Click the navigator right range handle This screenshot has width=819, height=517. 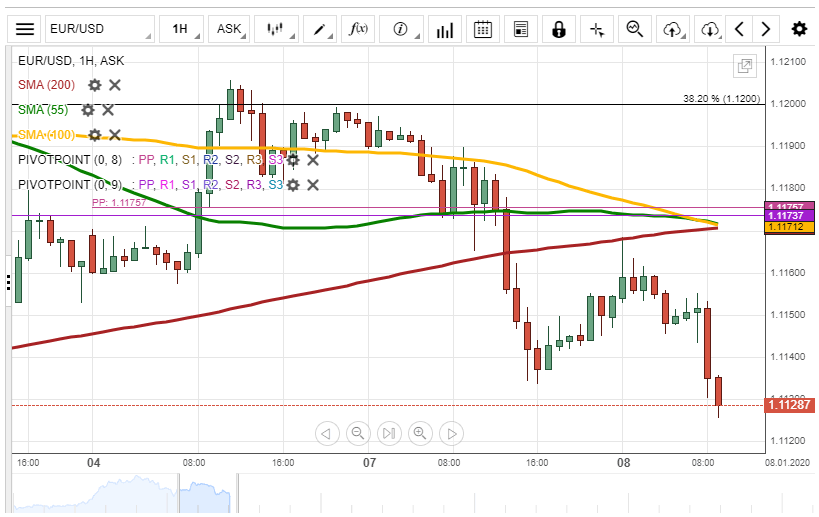coord(237,493)
